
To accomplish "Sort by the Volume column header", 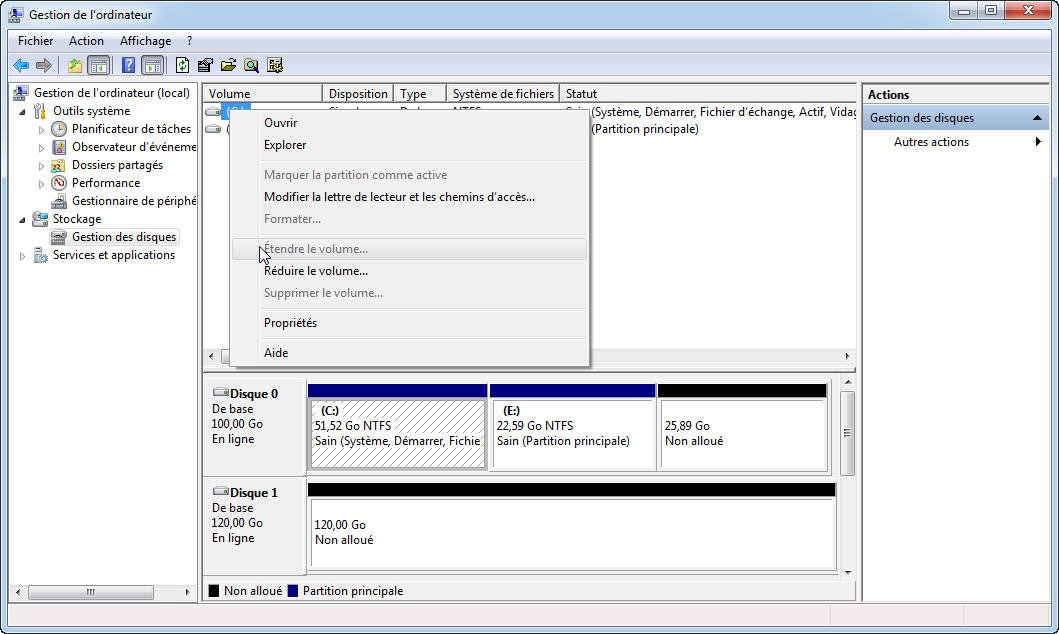I will (263, 94).
